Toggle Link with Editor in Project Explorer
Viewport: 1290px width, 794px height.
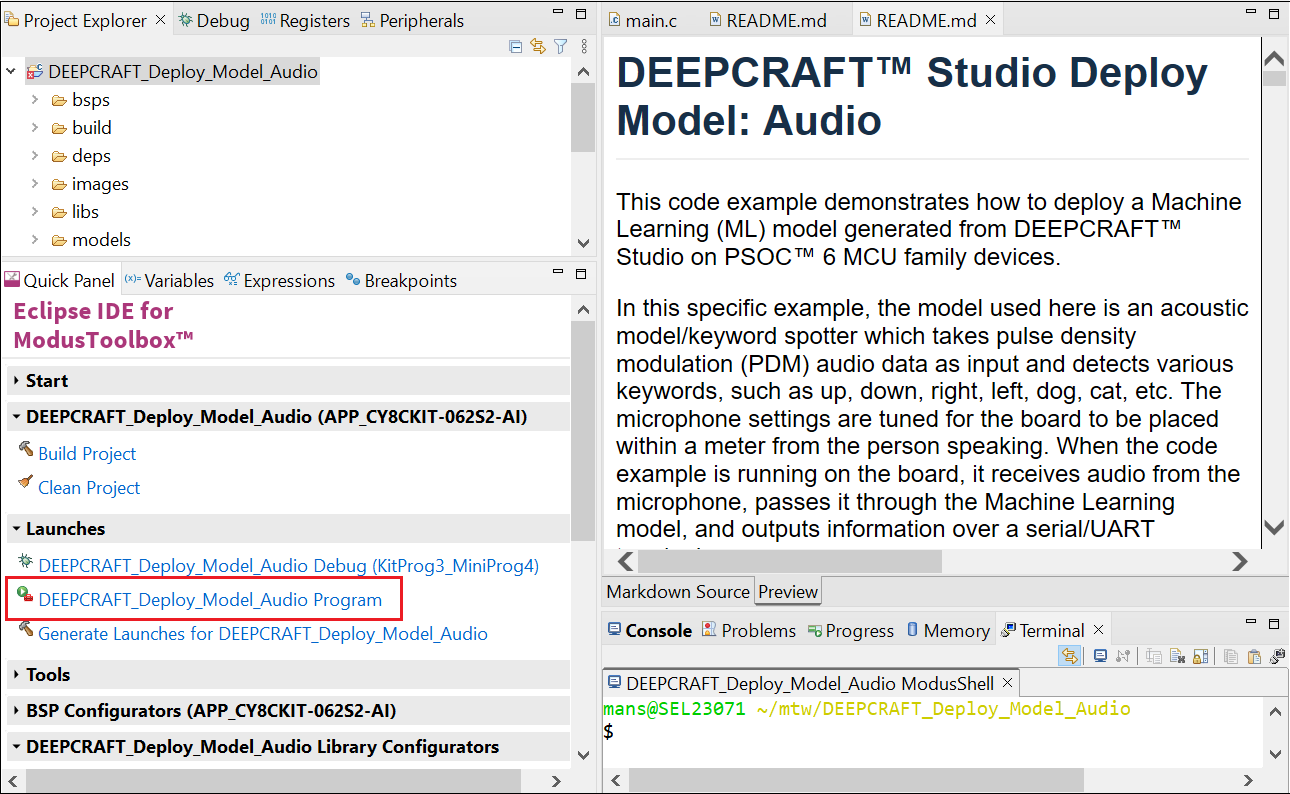click(538, 46)
